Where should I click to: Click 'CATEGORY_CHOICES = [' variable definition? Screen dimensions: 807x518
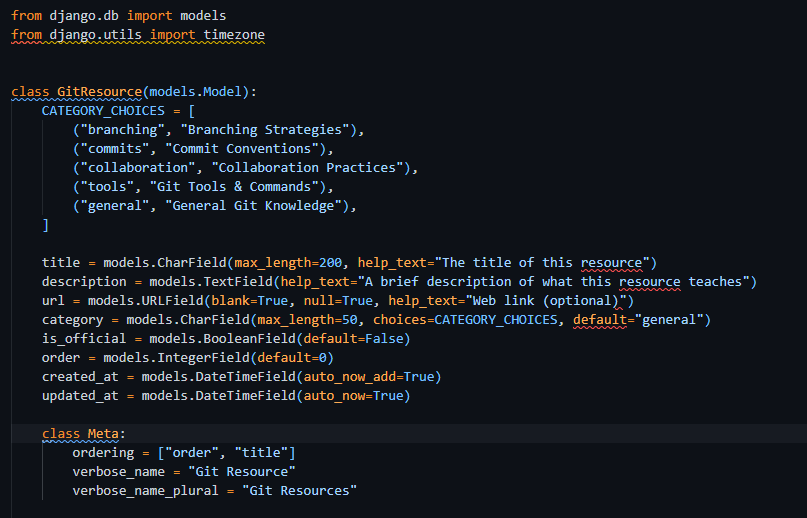pyautogui.click(x=118, y=111)
